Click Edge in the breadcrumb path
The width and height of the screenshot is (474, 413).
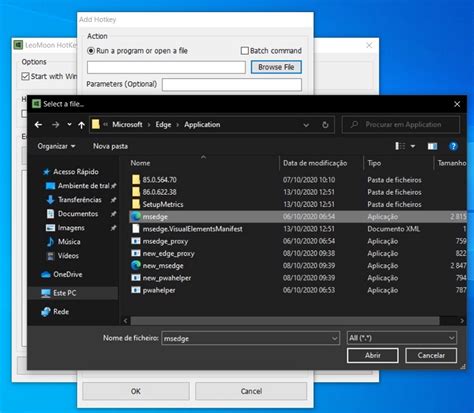pyautogui.click(x=163, y=125)
